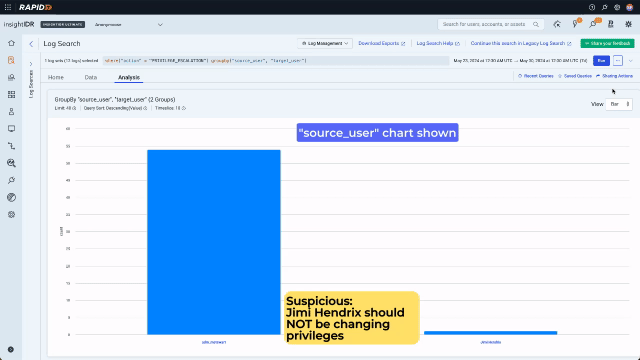The image size is (640, 360).
Task: Click the search magnifier icon in search box
Action: [x=536, y=24]
